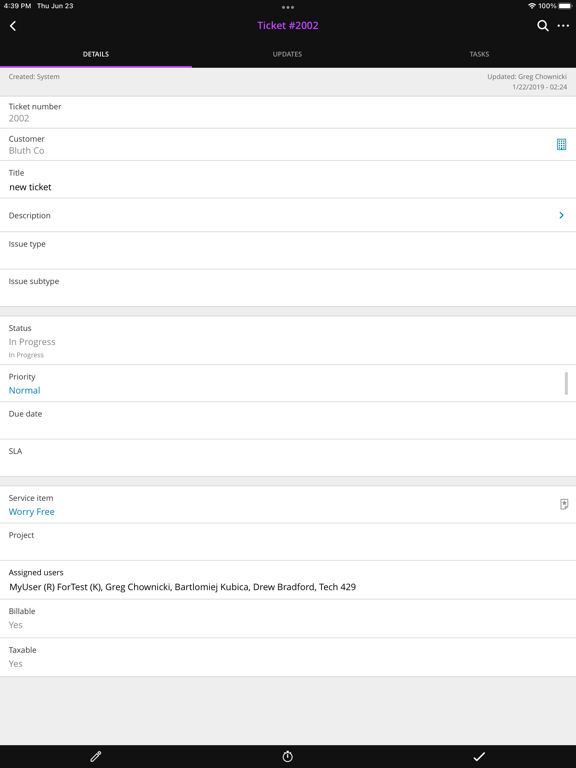Click the In Progress status value
The image size is (576, 768).
32,342
